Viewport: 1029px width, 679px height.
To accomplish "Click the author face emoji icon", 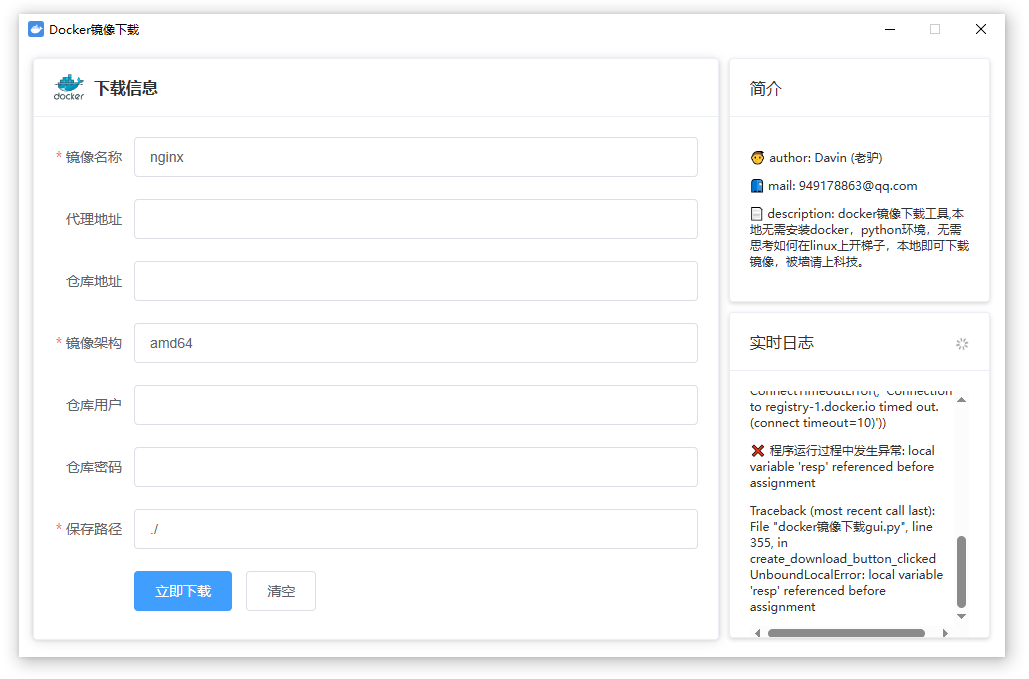I will (x=757, y=158).
